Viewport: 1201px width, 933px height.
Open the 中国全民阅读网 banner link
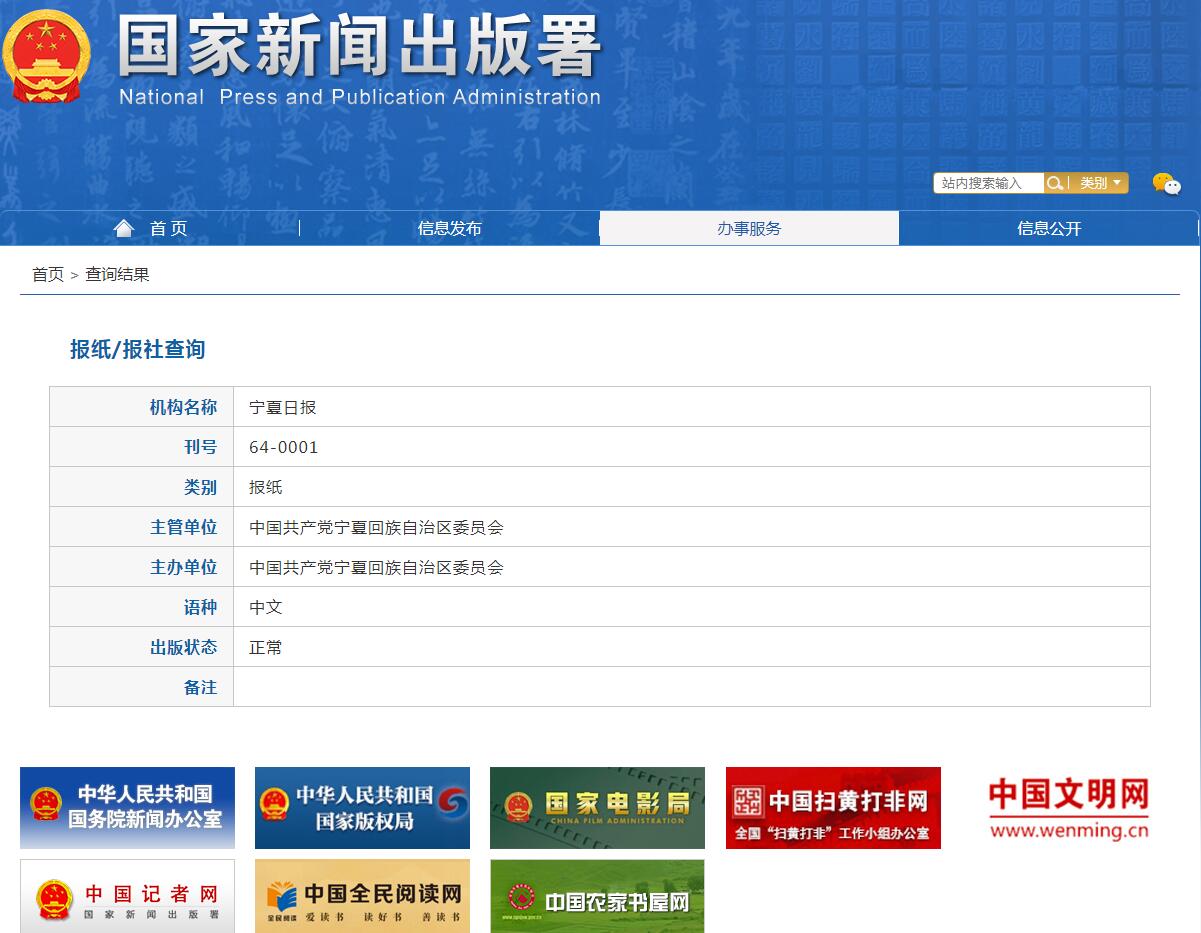point(362,896)
